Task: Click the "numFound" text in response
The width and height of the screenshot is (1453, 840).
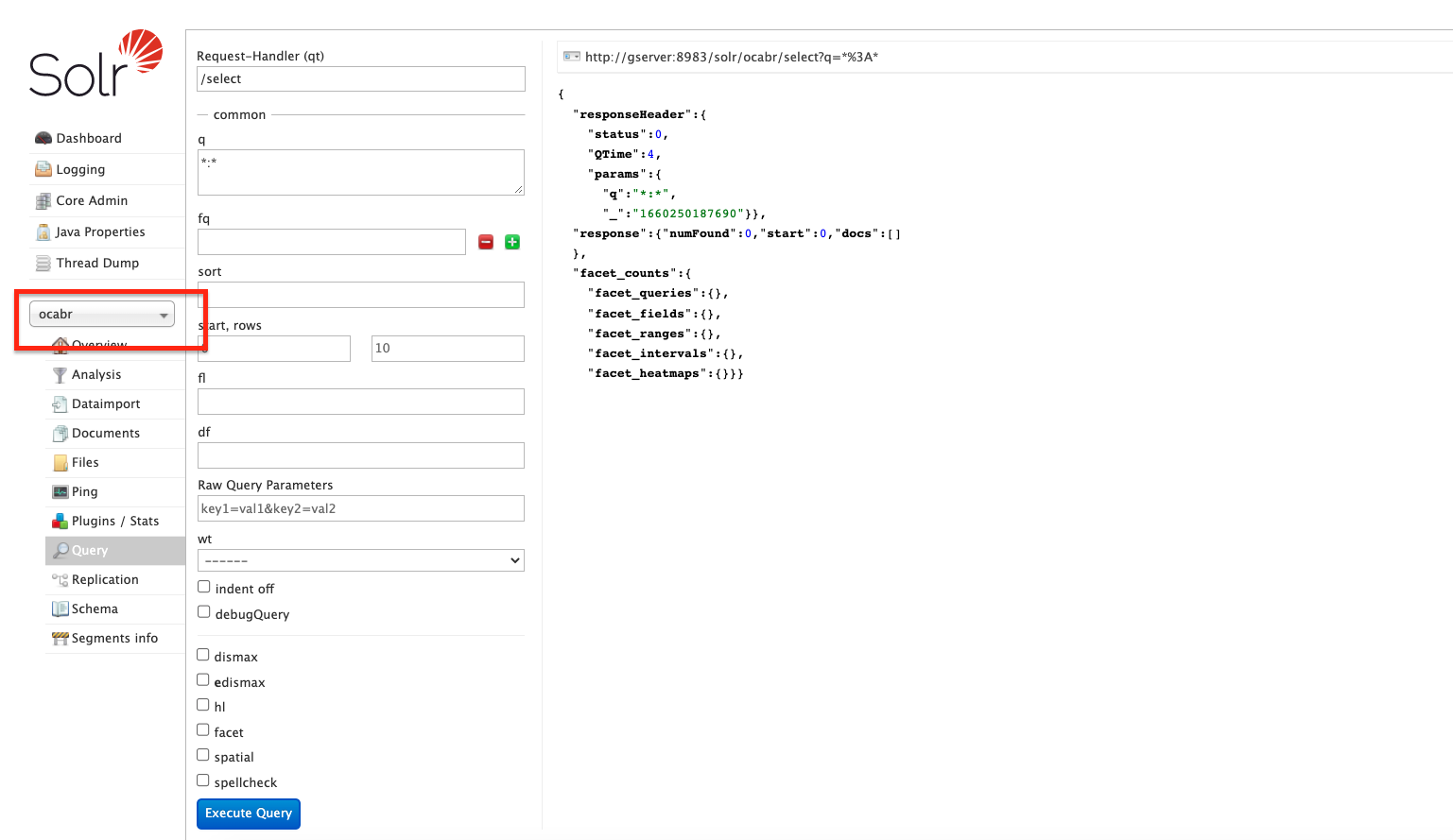Action: pyautogui.click(x=700, y=233)
